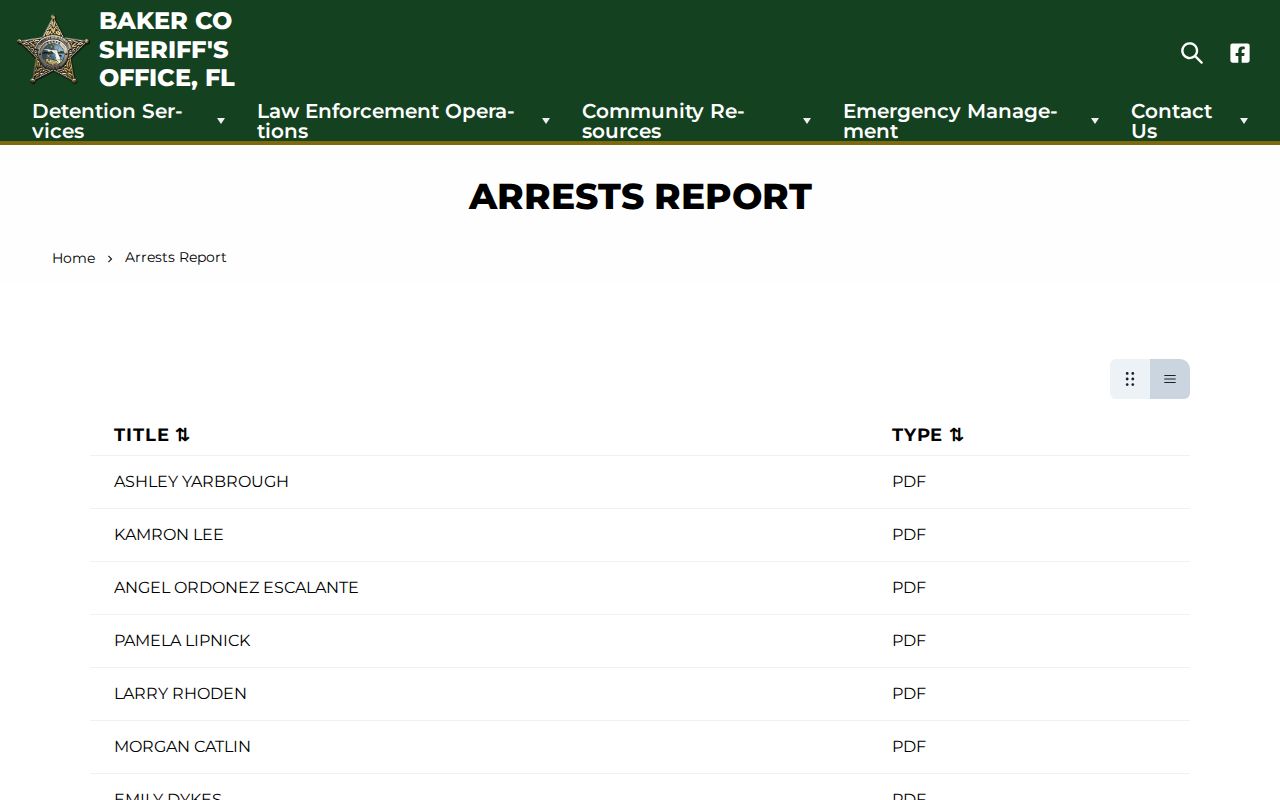The height and width of the screenshot is (800, 1280).
Task: Open the Emergency Management menu
Action: point(950,121)
